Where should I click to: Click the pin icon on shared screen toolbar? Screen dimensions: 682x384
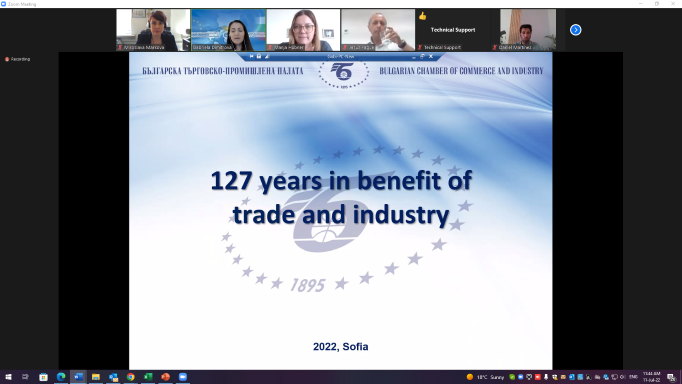coord(251,57)
